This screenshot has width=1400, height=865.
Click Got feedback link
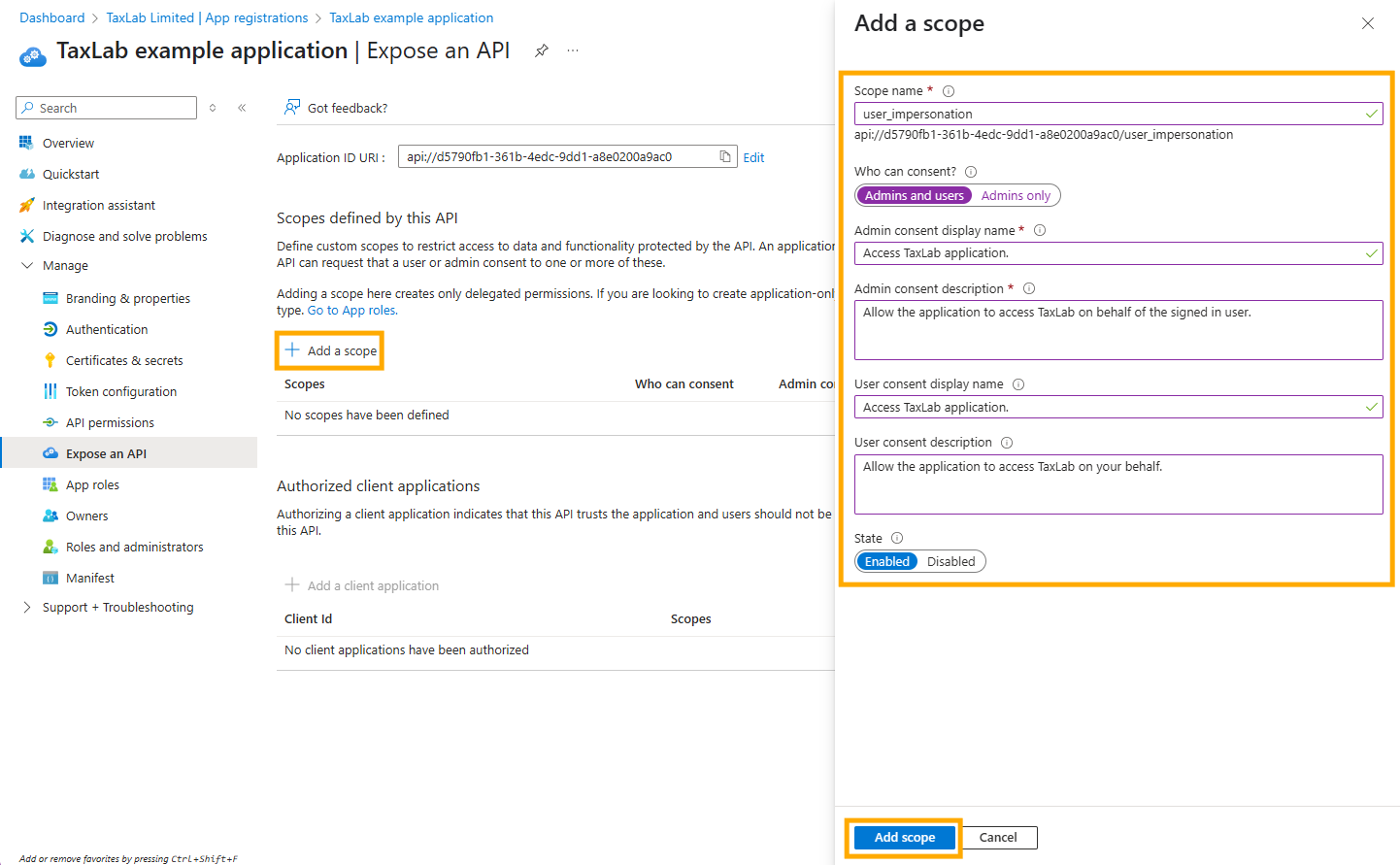coord(348,108)
